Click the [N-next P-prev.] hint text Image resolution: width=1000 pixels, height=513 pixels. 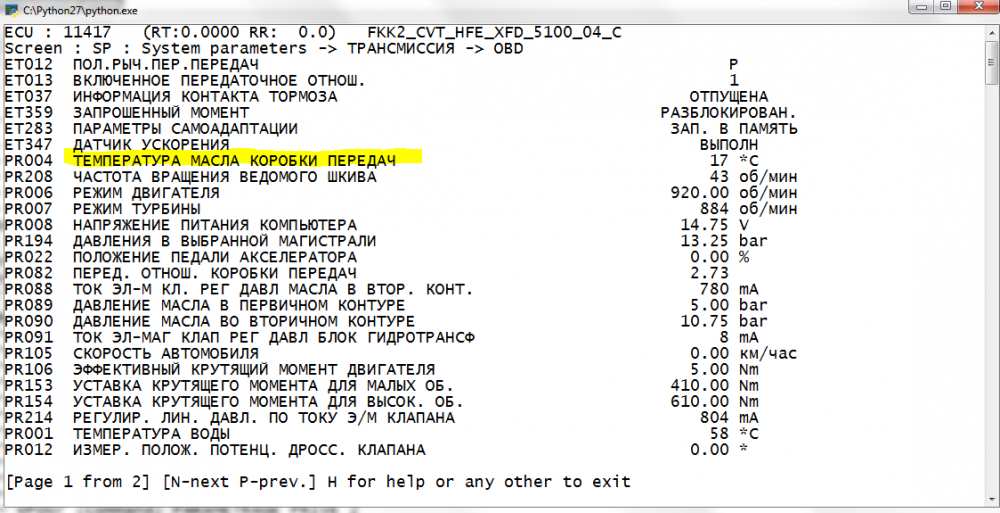[x=239, y=481]
